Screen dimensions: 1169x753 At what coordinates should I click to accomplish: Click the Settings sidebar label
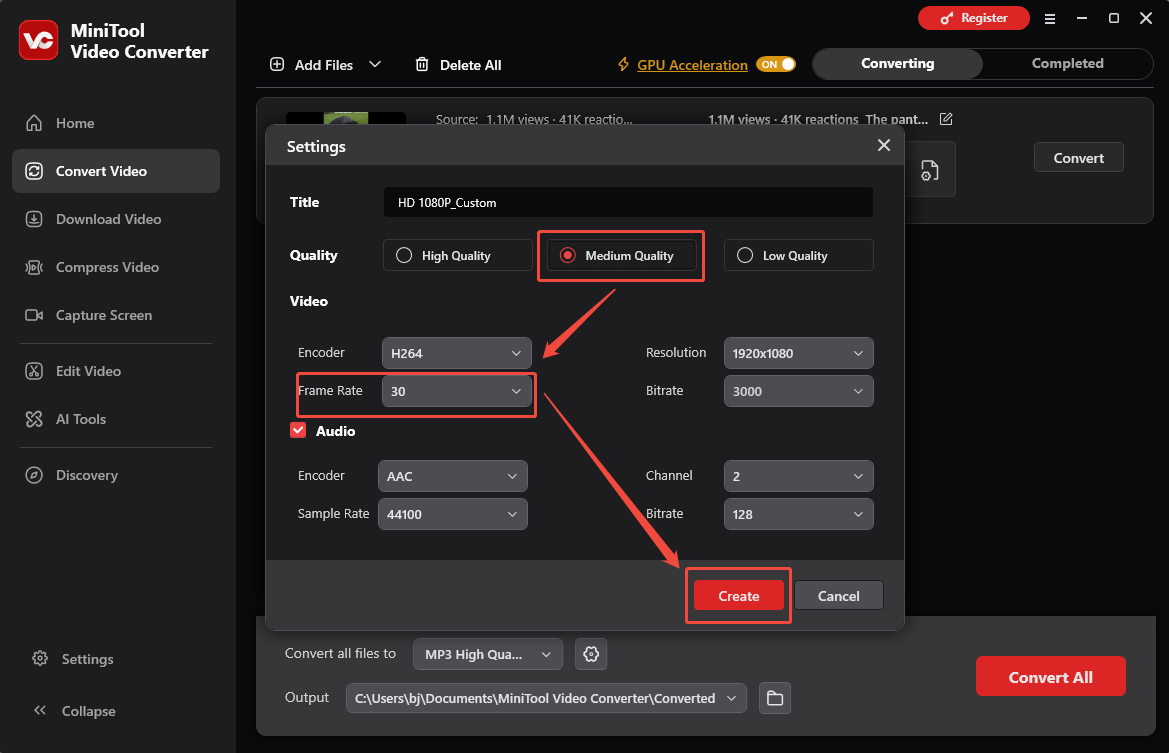tap(88, 659)
